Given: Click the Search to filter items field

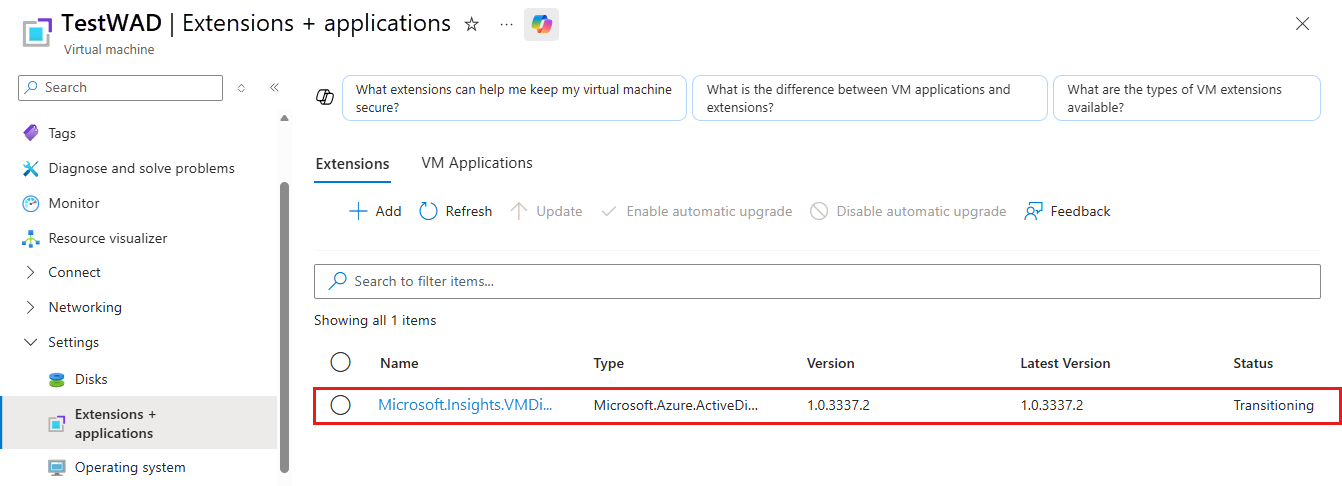Looking at the screenshot, I should tap(817, 281).
